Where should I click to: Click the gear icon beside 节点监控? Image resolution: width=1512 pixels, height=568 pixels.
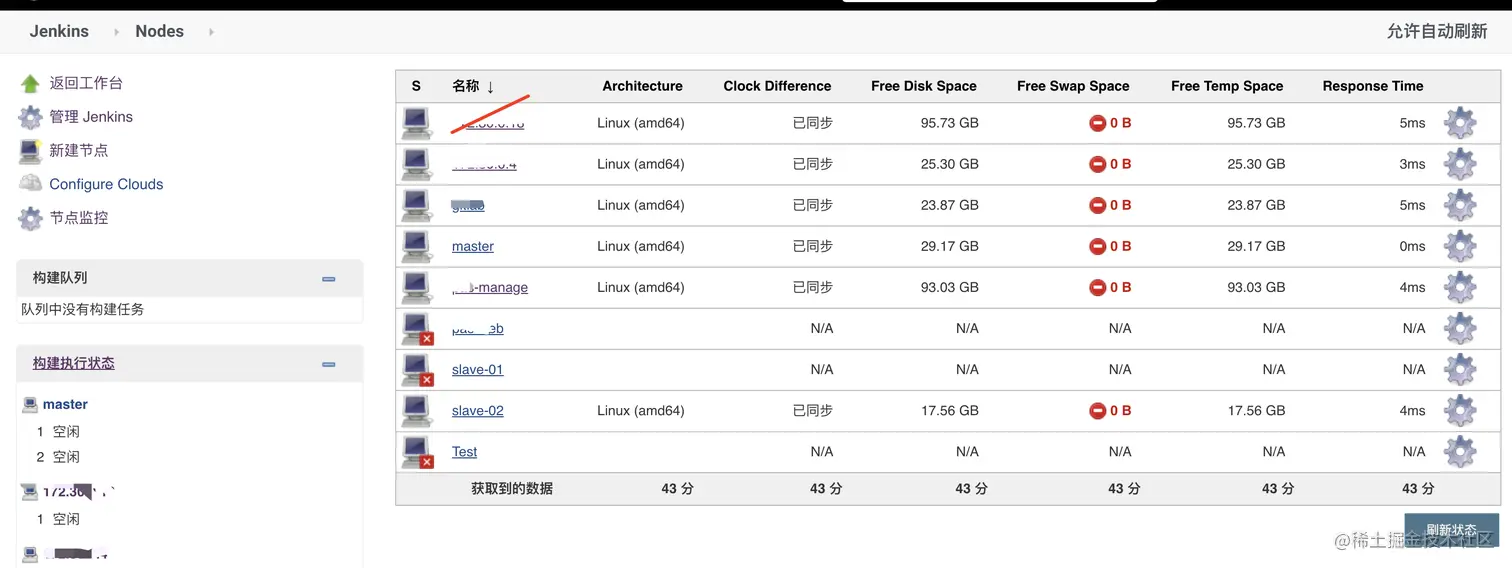pos(30,218)
